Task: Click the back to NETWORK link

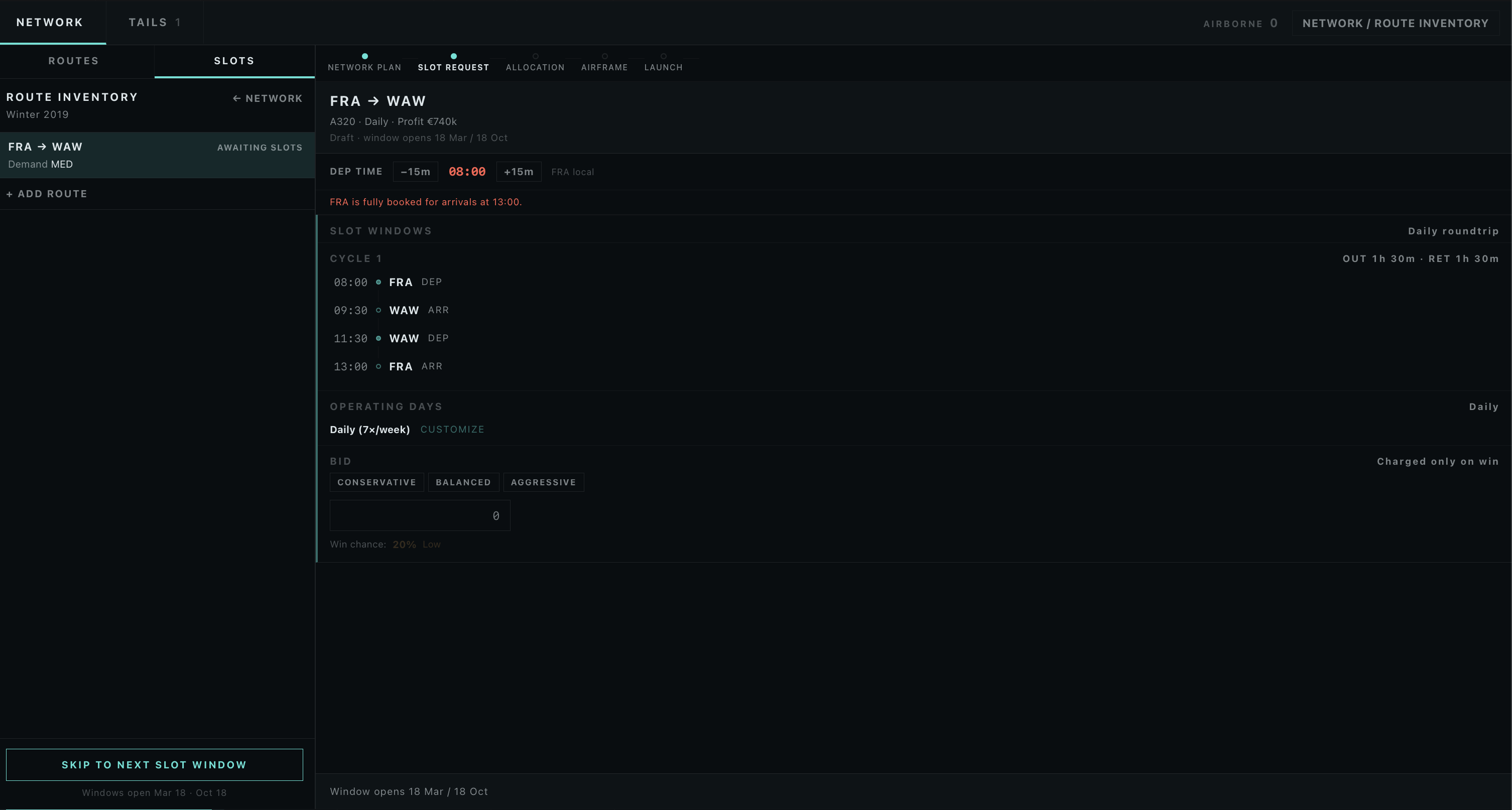Action: (268, 98)
